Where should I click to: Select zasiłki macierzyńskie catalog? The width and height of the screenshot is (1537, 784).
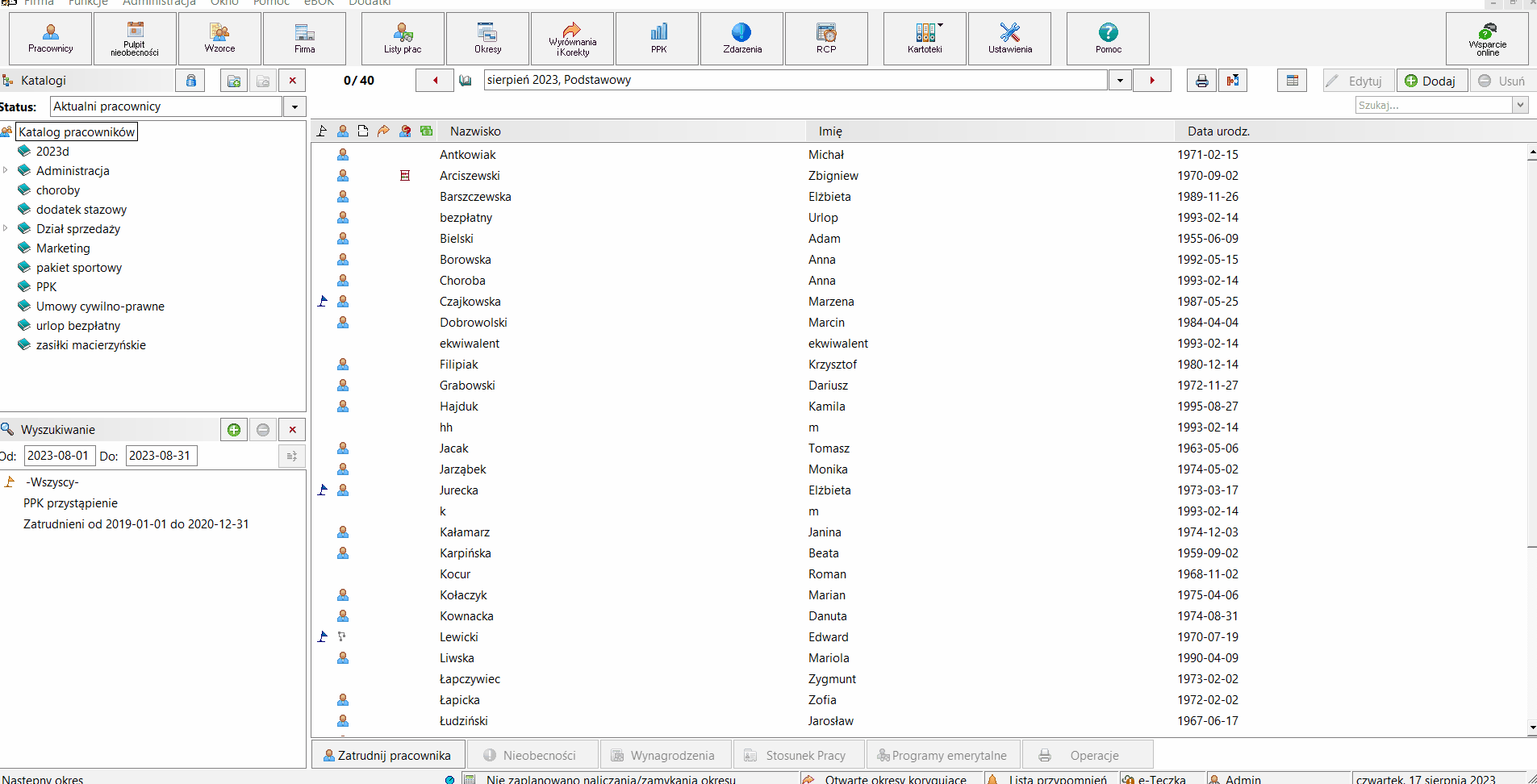[90, 344]
